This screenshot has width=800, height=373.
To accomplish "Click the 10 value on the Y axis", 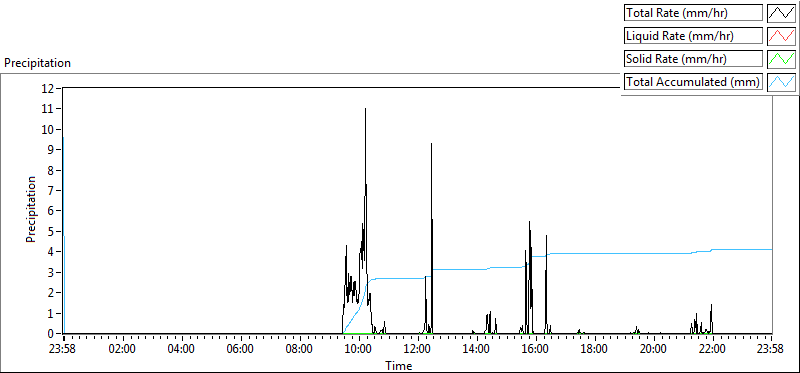I will pyautogui.click(x=48, y=129).
